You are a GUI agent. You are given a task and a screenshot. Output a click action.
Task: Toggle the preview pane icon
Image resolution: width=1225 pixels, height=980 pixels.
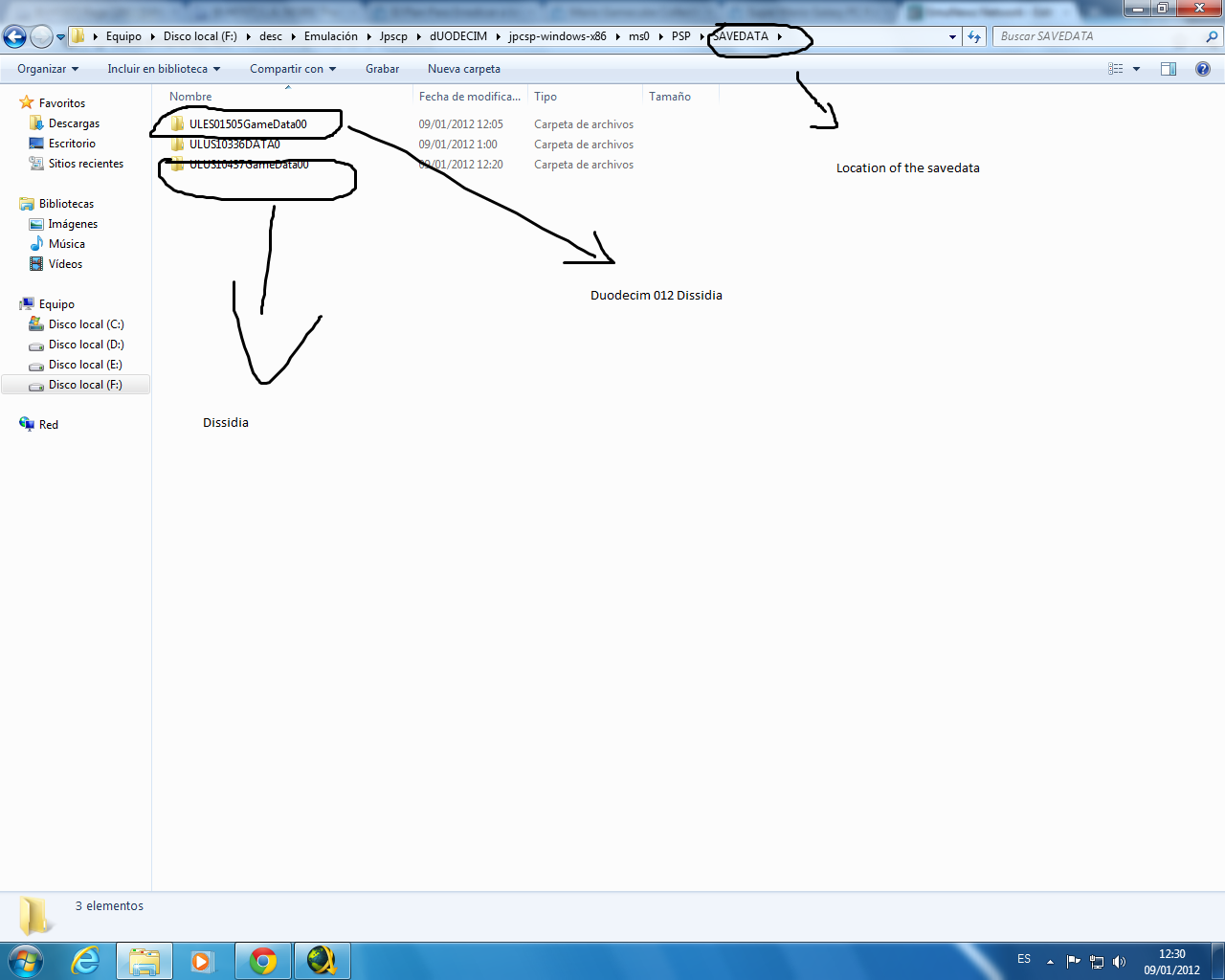coord(1169,69)
